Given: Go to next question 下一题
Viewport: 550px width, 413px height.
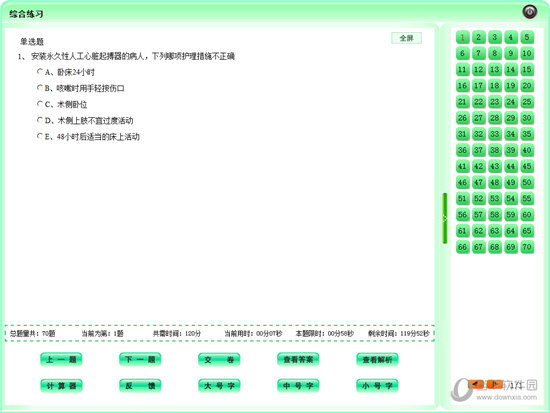Looking at the screenshot, I should 140,359.
